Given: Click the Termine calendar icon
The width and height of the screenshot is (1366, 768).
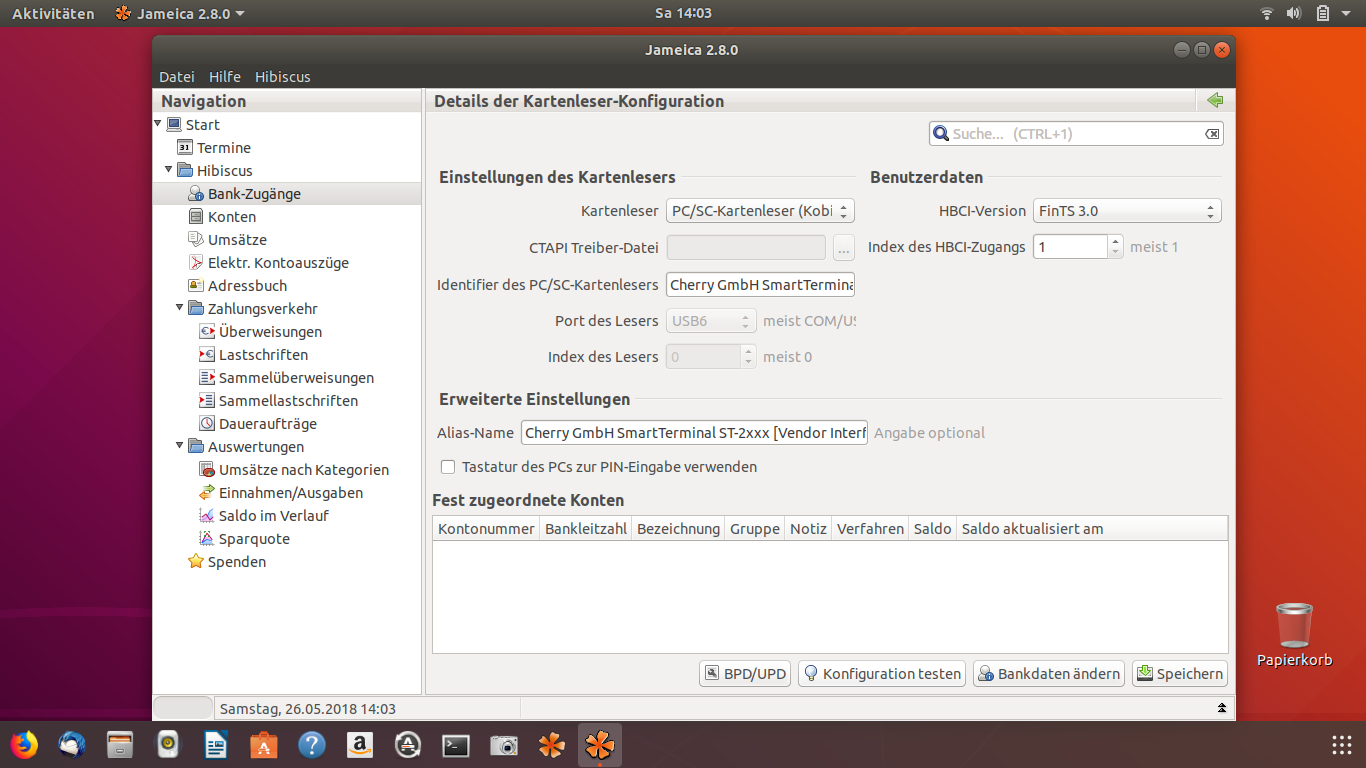Looking at the screenshot, I should pos(184,147).
